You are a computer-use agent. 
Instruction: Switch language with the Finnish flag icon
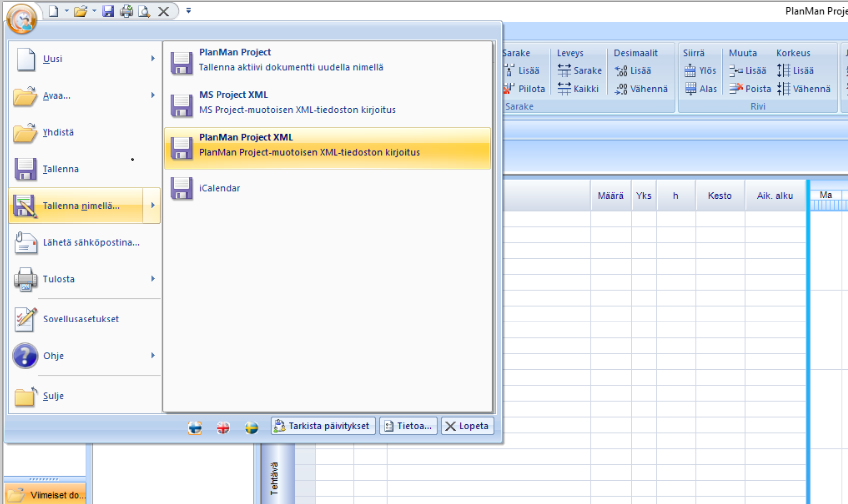[x=196, y=427]
